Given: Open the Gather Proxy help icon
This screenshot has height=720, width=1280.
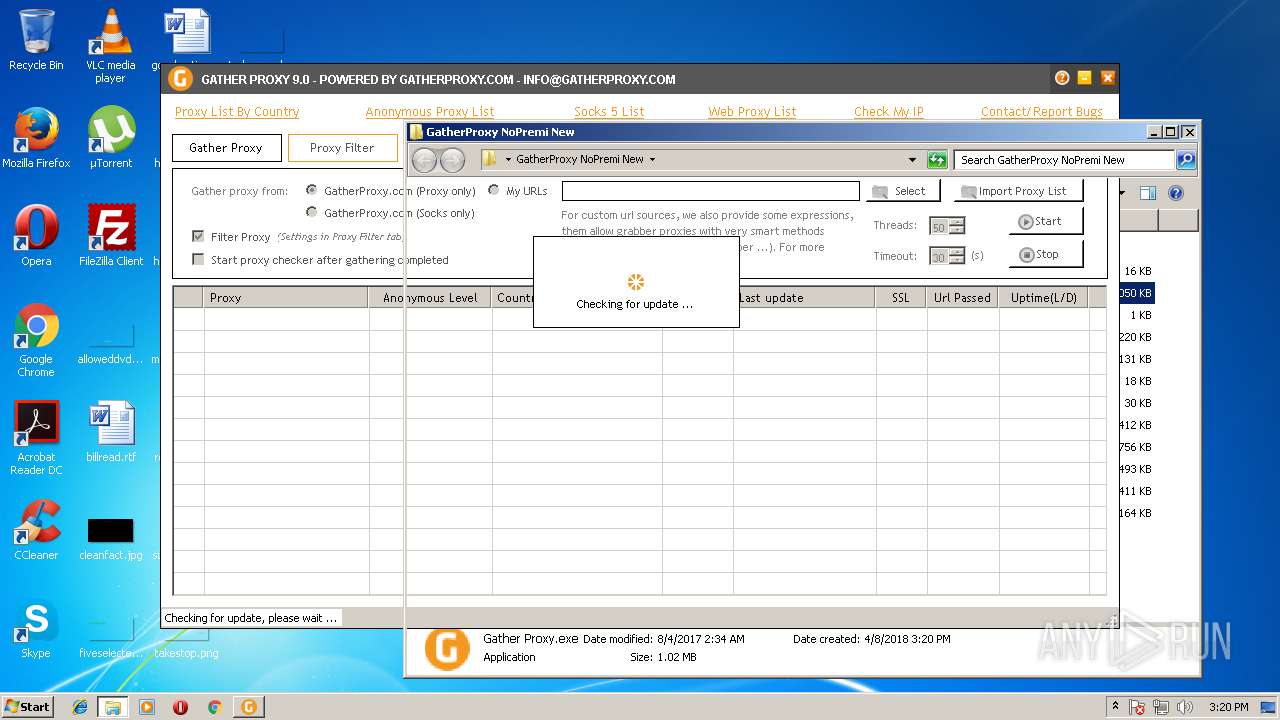Looking at the screenshot, I should [x=1062, y=78].
